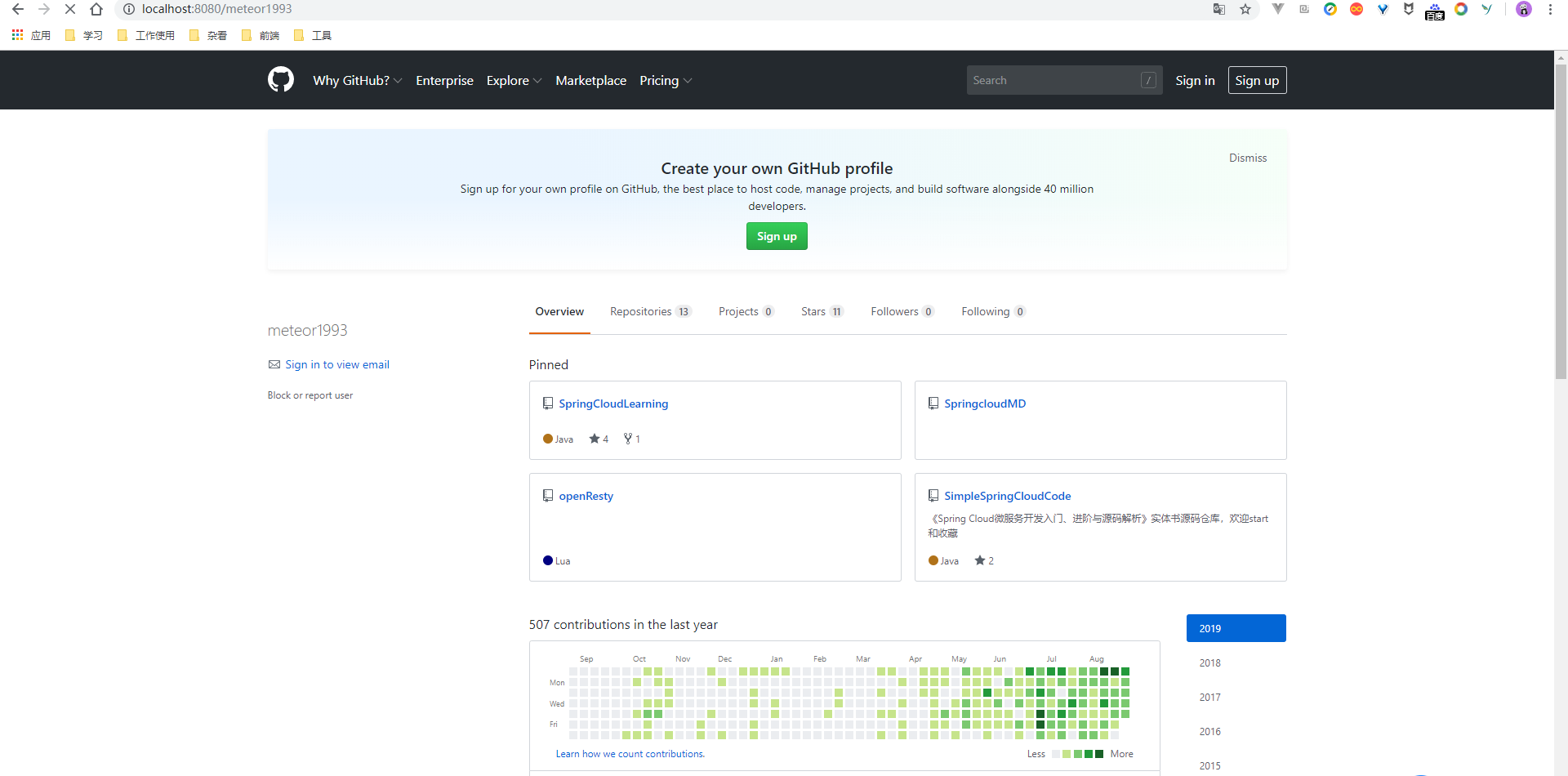Open the Chrome three-dot menu
Viewport: 1568px width, 776px height.
pyautogui.click(x=1550, y=9)
